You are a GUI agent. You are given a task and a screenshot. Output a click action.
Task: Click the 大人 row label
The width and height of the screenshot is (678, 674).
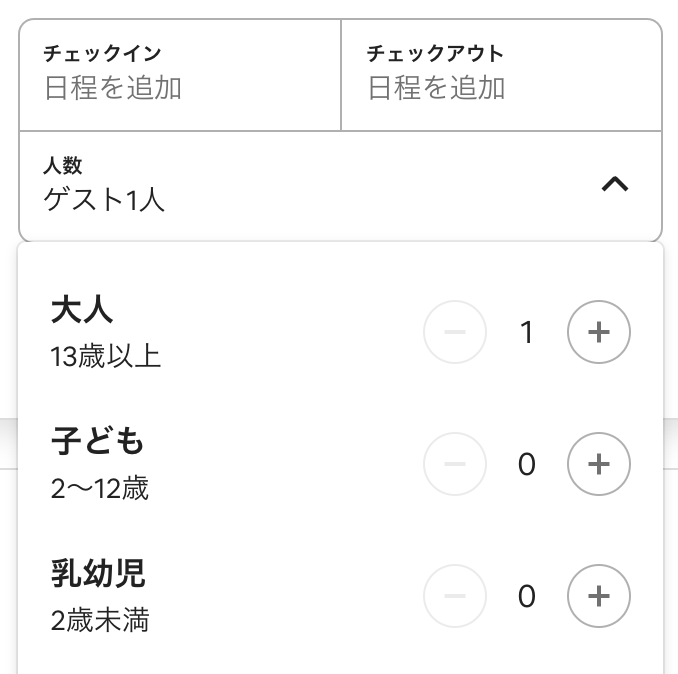[82, 310]
